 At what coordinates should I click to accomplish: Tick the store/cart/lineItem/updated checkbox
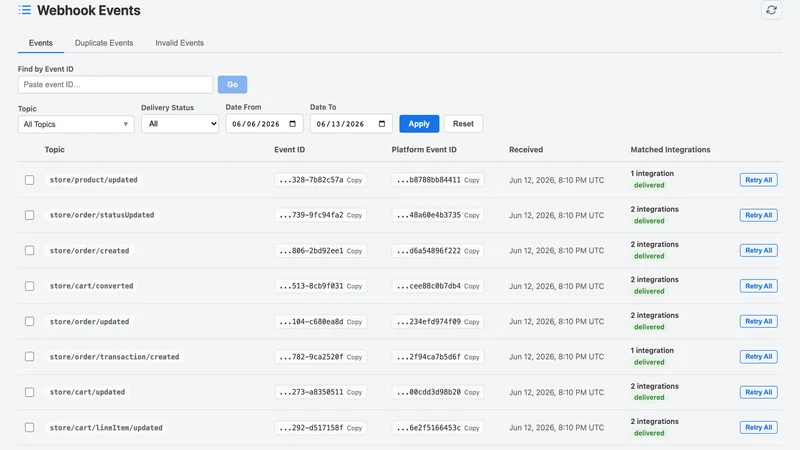point(30,428)
